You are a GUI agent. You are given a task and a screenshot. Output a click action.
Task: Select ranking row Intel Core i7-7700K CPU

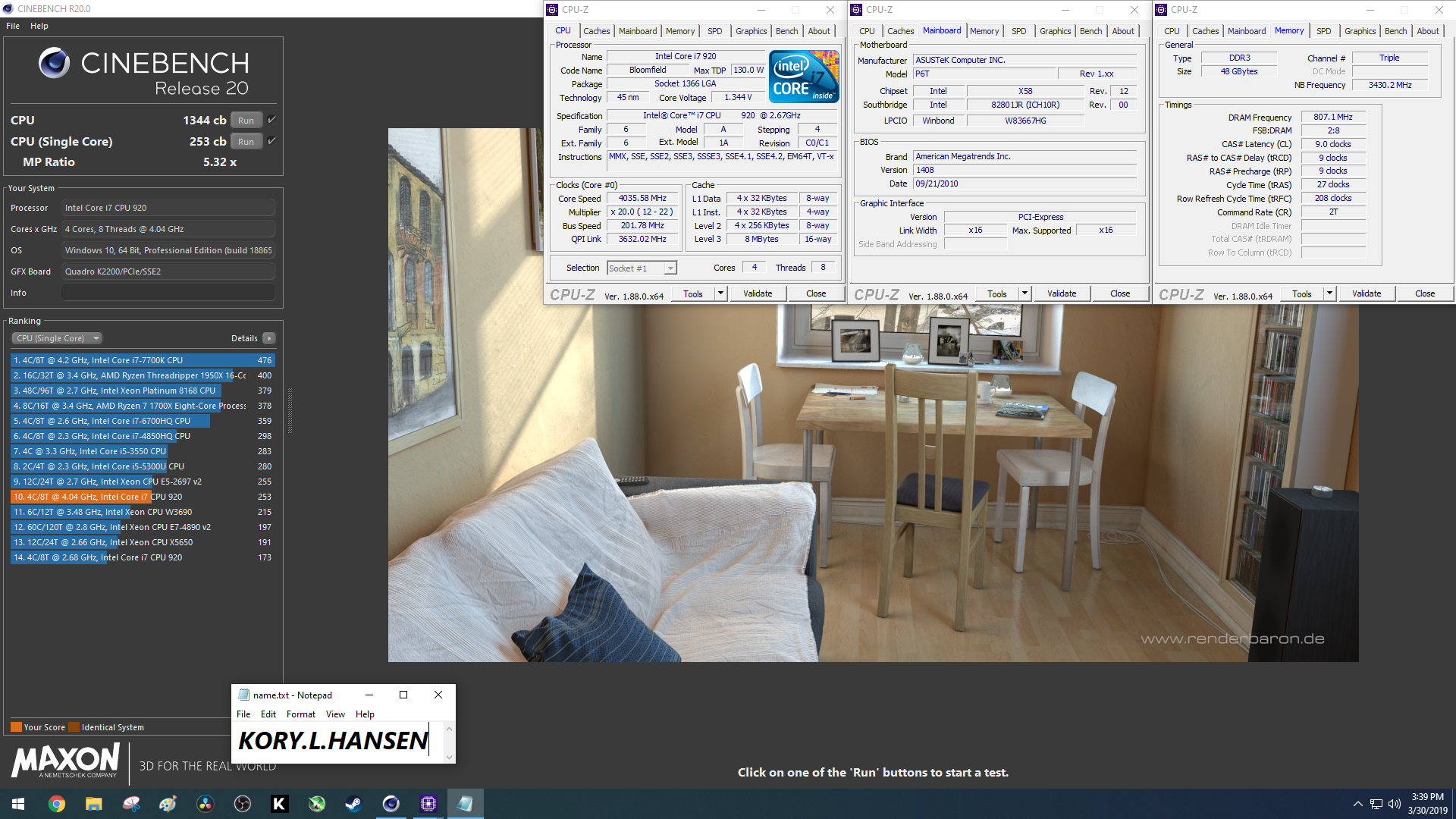[143, 360]
